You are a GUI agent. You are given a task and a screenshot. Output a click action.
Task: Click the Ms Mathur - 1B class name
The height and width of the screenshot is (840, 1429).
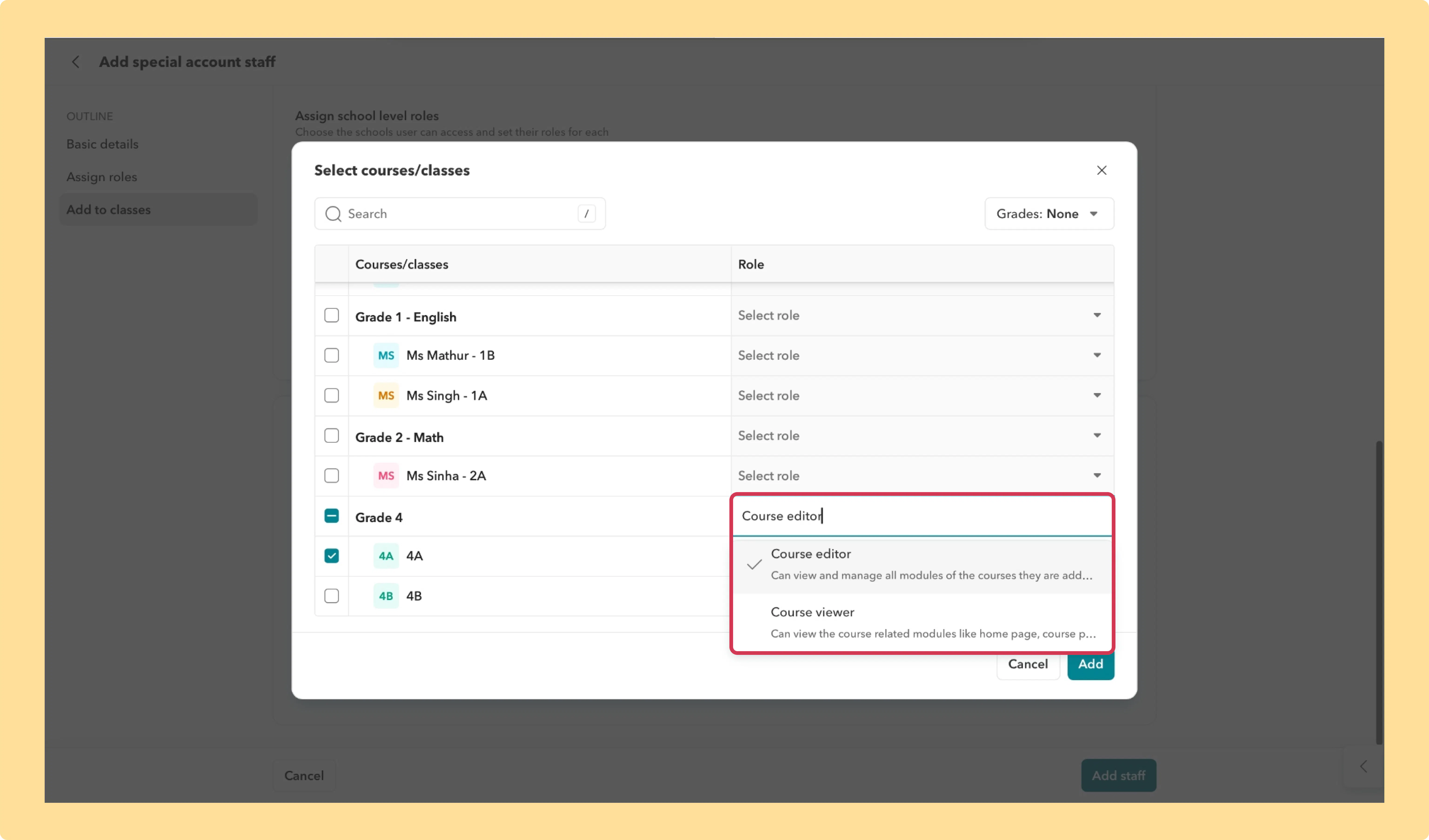pos(450,356)
